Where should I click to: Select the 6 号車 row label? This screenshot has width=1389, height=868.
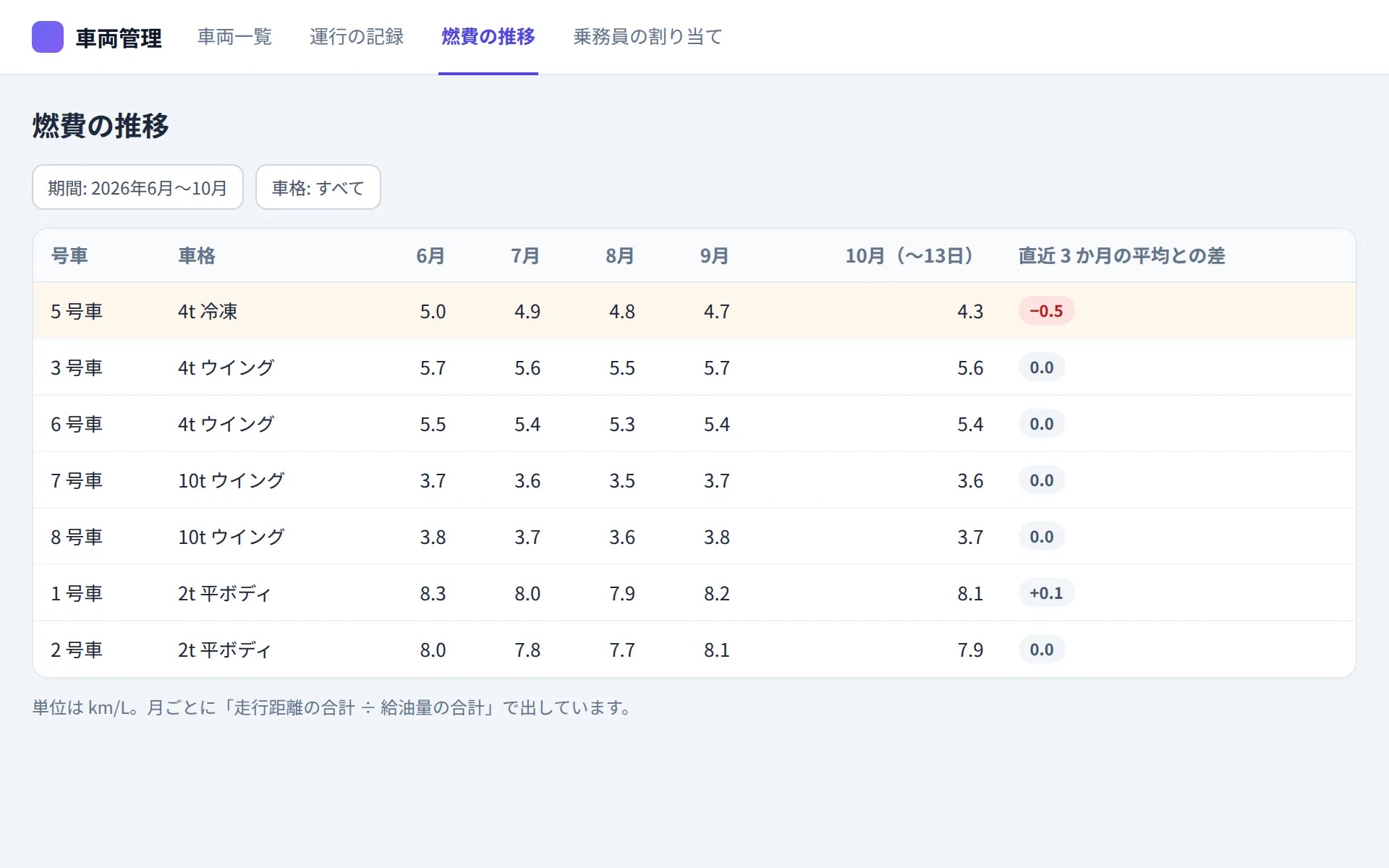(77, 424)
